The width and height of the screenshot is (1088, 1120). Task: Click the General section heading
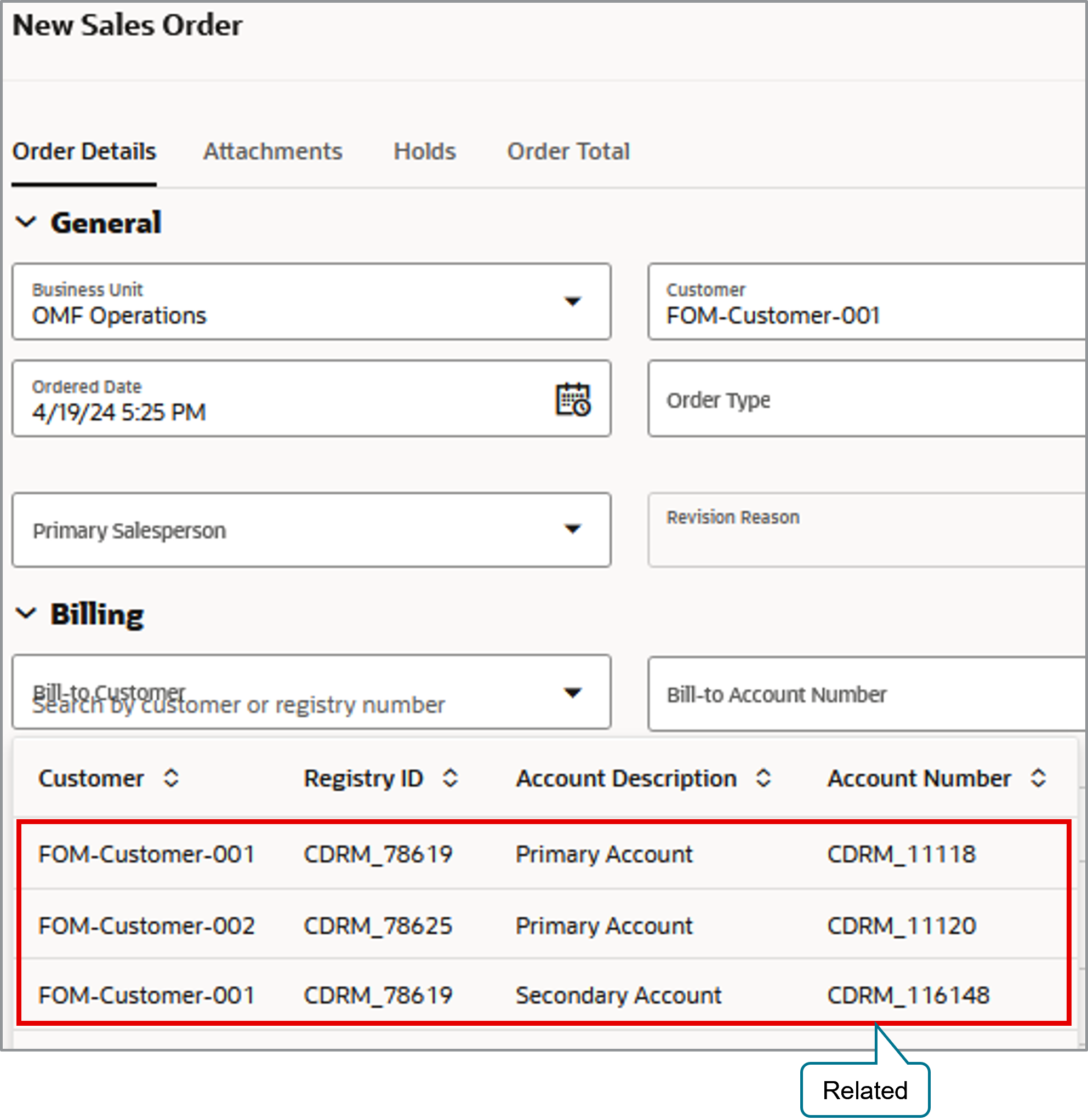pyautogui.click(x=106, y=223)
